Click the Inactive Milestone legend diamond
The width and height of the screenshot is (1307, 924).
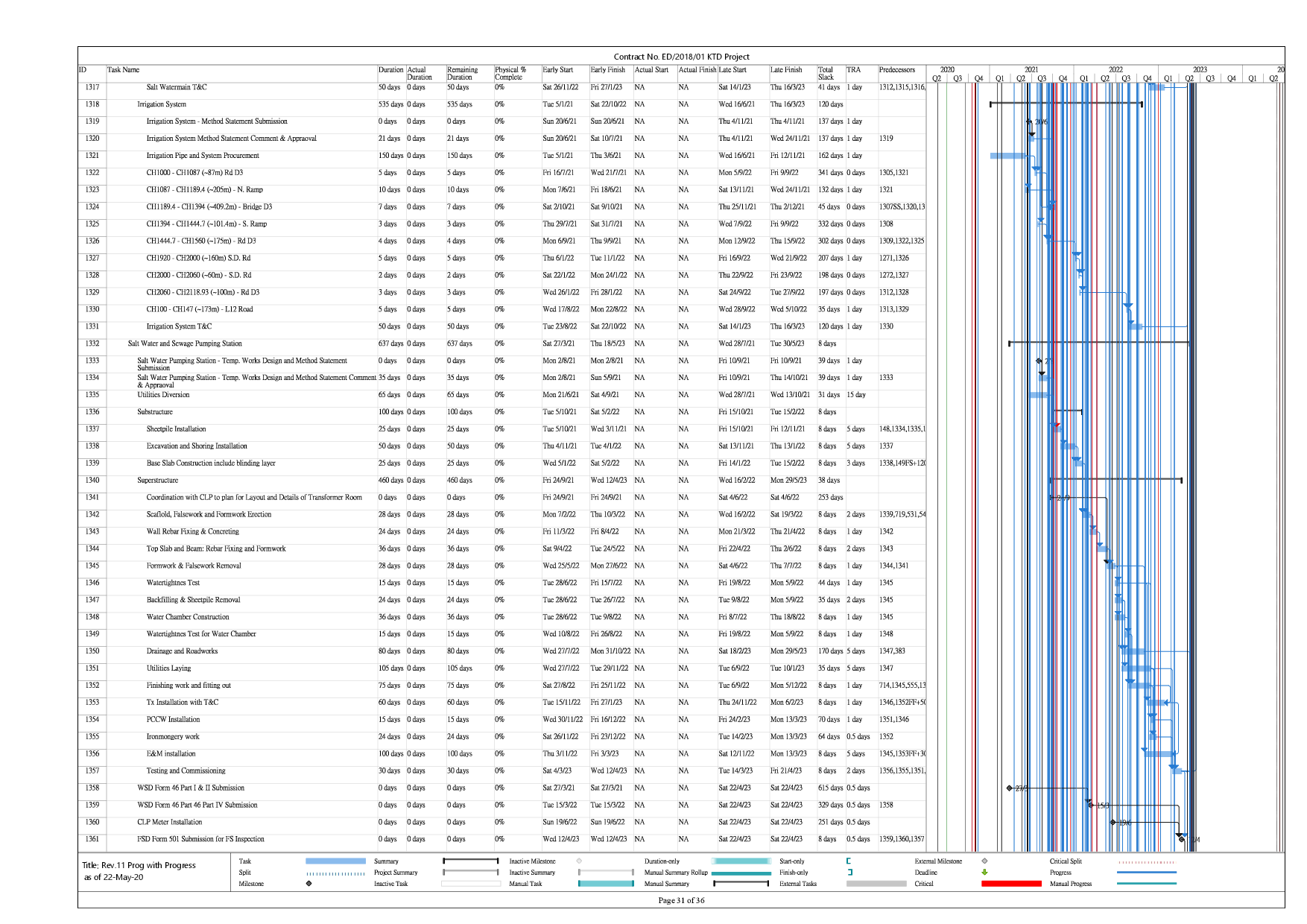click(x=579, y=861)
